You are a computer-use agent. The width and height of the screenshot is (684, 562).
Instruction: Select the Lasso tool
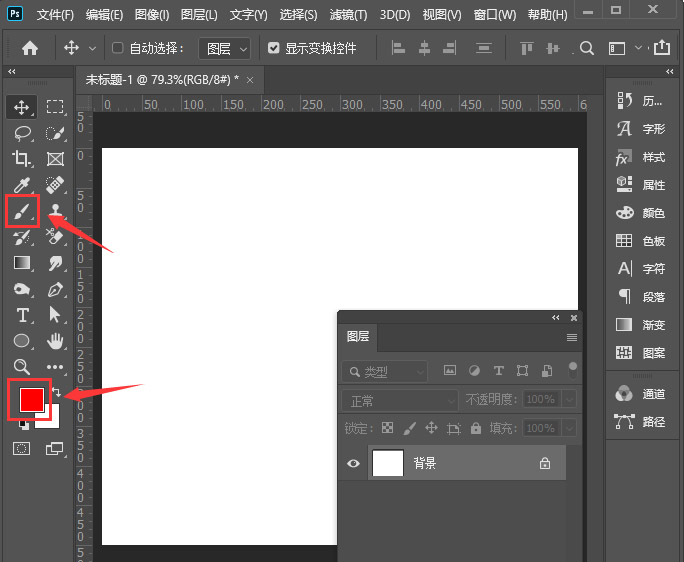pyautogui.click(x=21, y=132)
